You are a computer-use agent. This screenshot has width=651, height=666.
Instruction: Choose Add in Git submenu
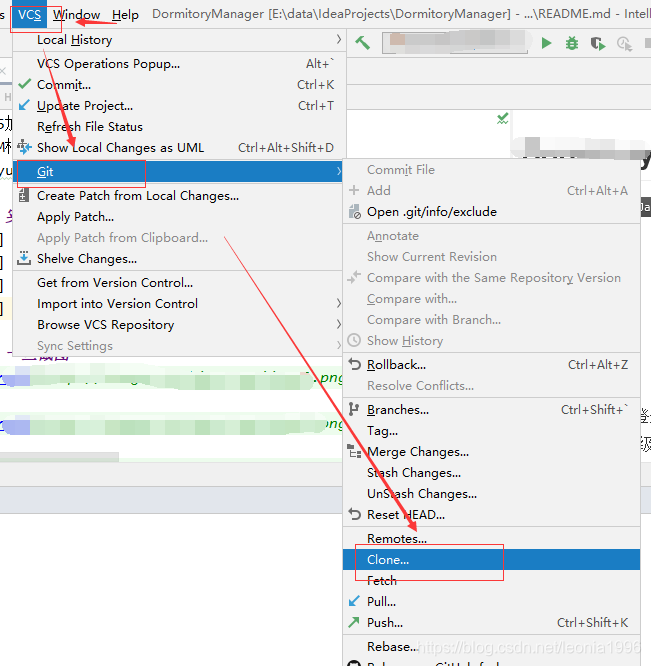coord(491,191)
